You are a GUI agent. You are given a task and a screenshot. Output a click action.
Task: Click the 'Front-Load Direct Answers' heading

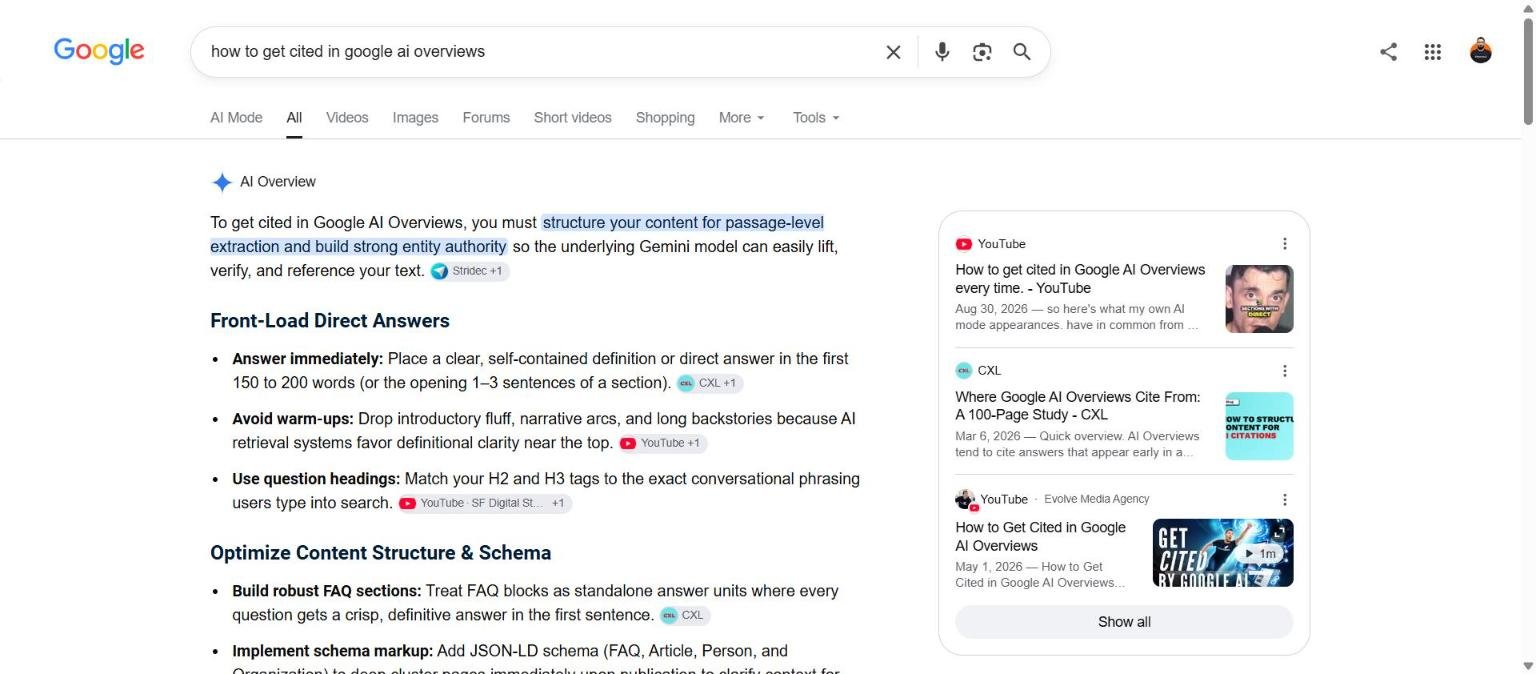[330, 321]
